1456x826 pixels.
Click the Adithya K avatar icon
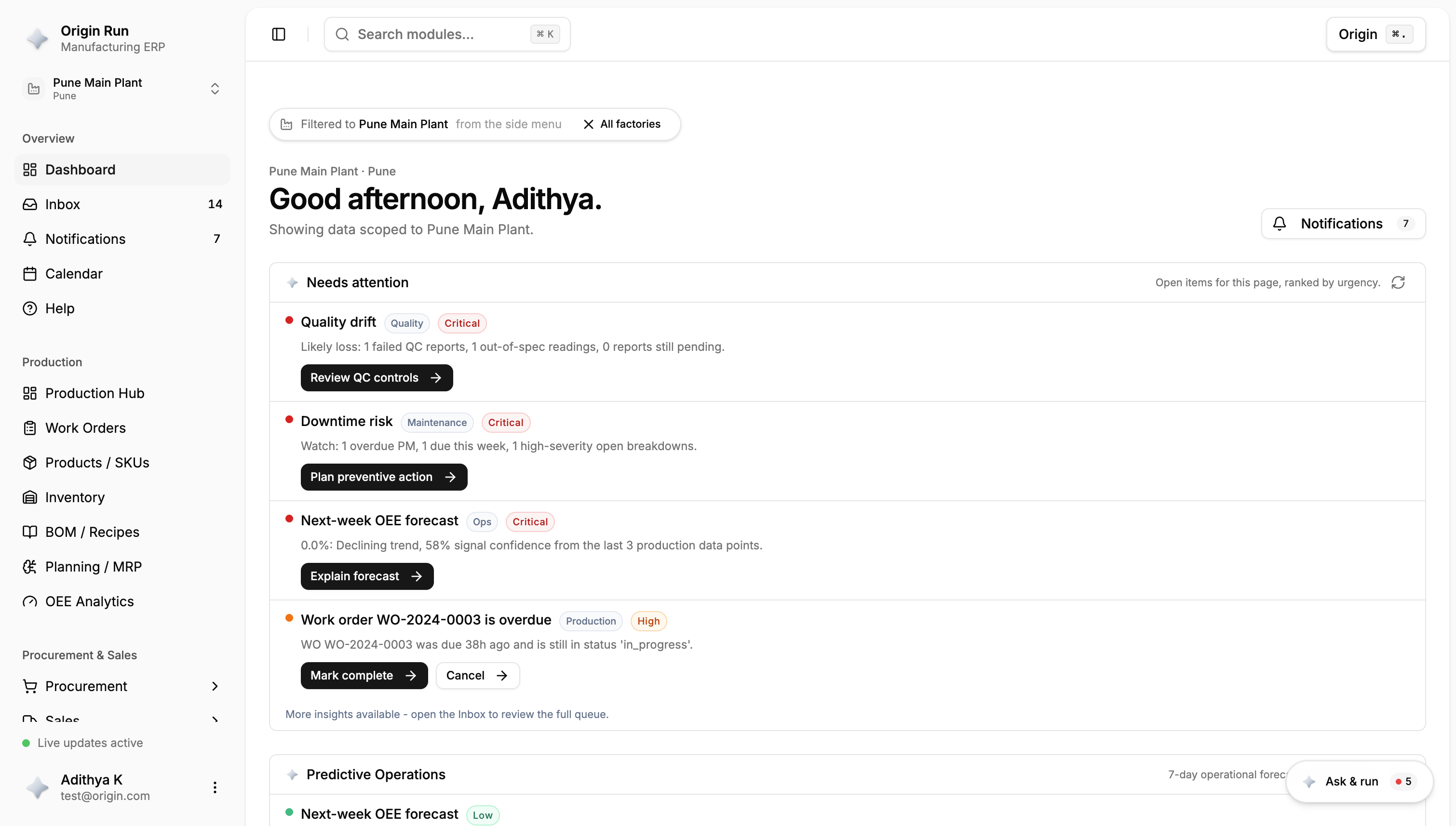pyautogui.click(x=38, y=787)
